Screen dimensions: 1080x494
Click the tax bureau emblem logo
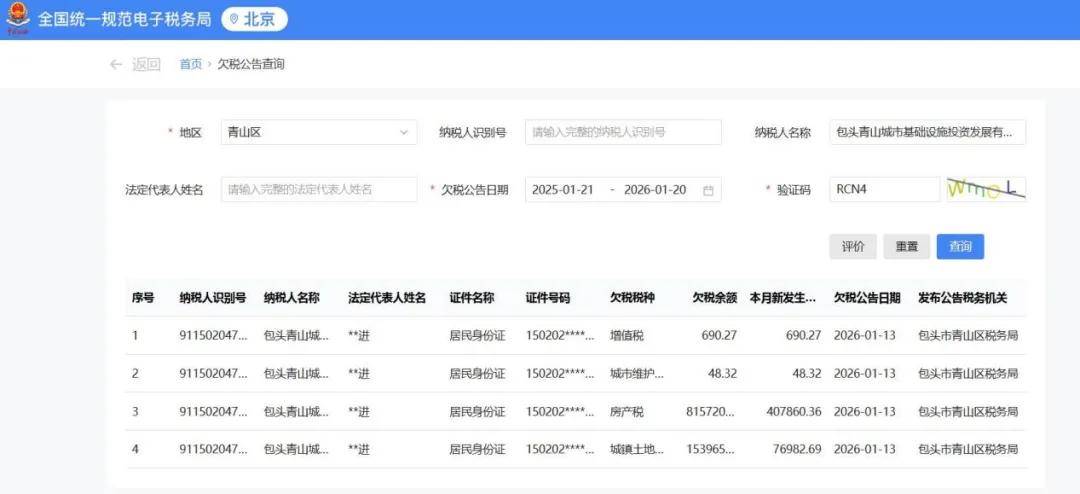17,19
